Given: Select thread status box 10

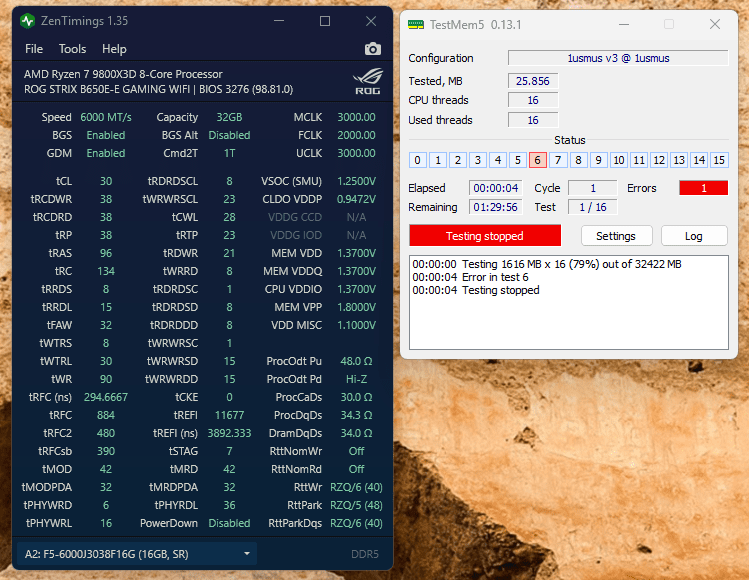Looking at the screenshot, I should [x=619, y=160].
